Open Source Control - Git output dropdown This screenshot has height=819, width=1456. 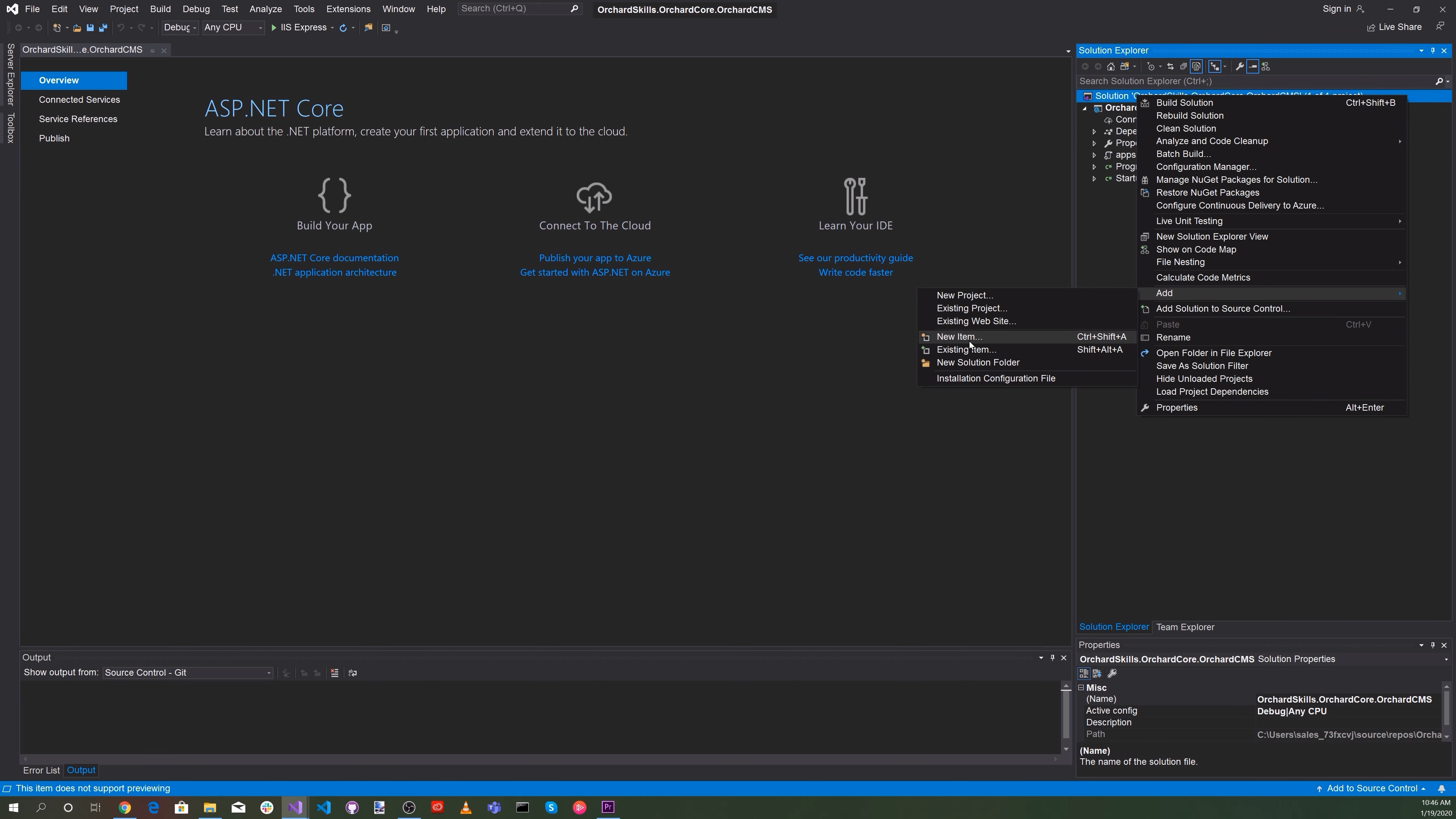(x=188, y=673)
